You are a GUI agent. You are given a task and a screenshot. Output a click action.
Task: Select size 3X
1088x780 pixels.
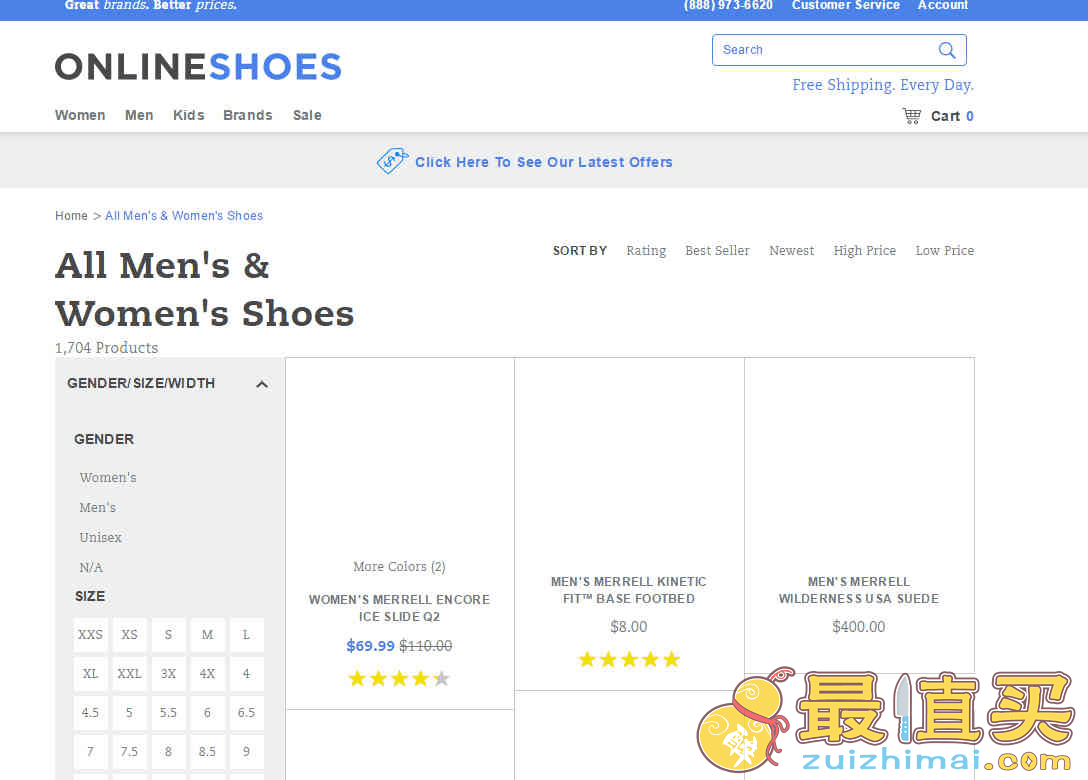click(168, 673)
